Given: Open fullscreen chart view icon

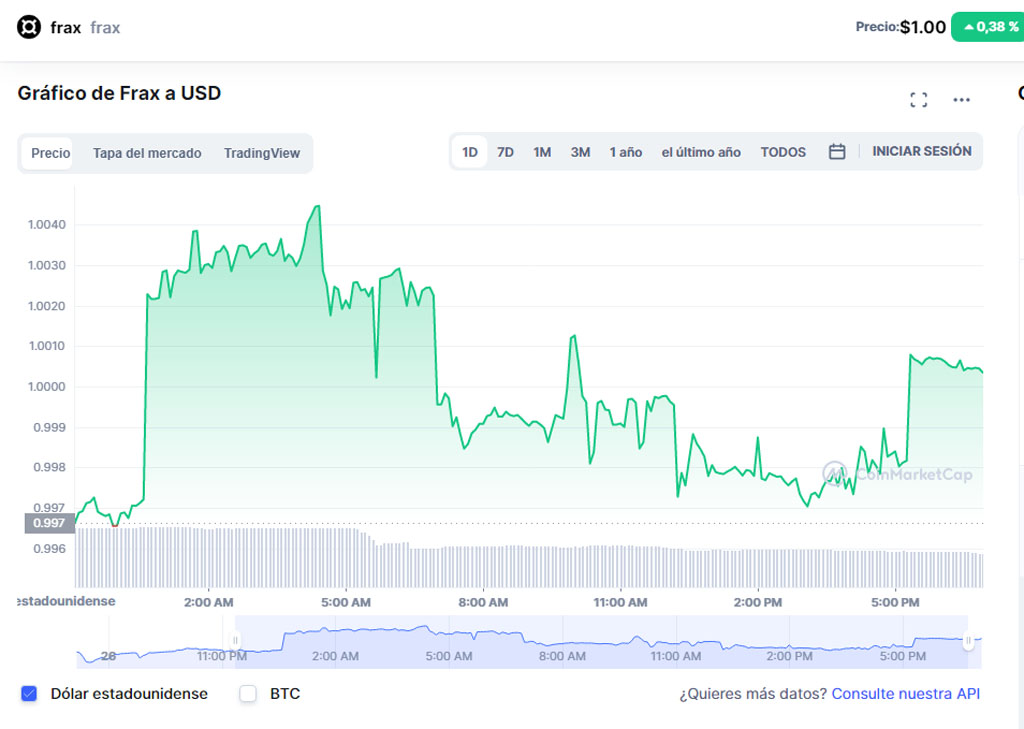Looking at the screenshot, I should 918,100.
